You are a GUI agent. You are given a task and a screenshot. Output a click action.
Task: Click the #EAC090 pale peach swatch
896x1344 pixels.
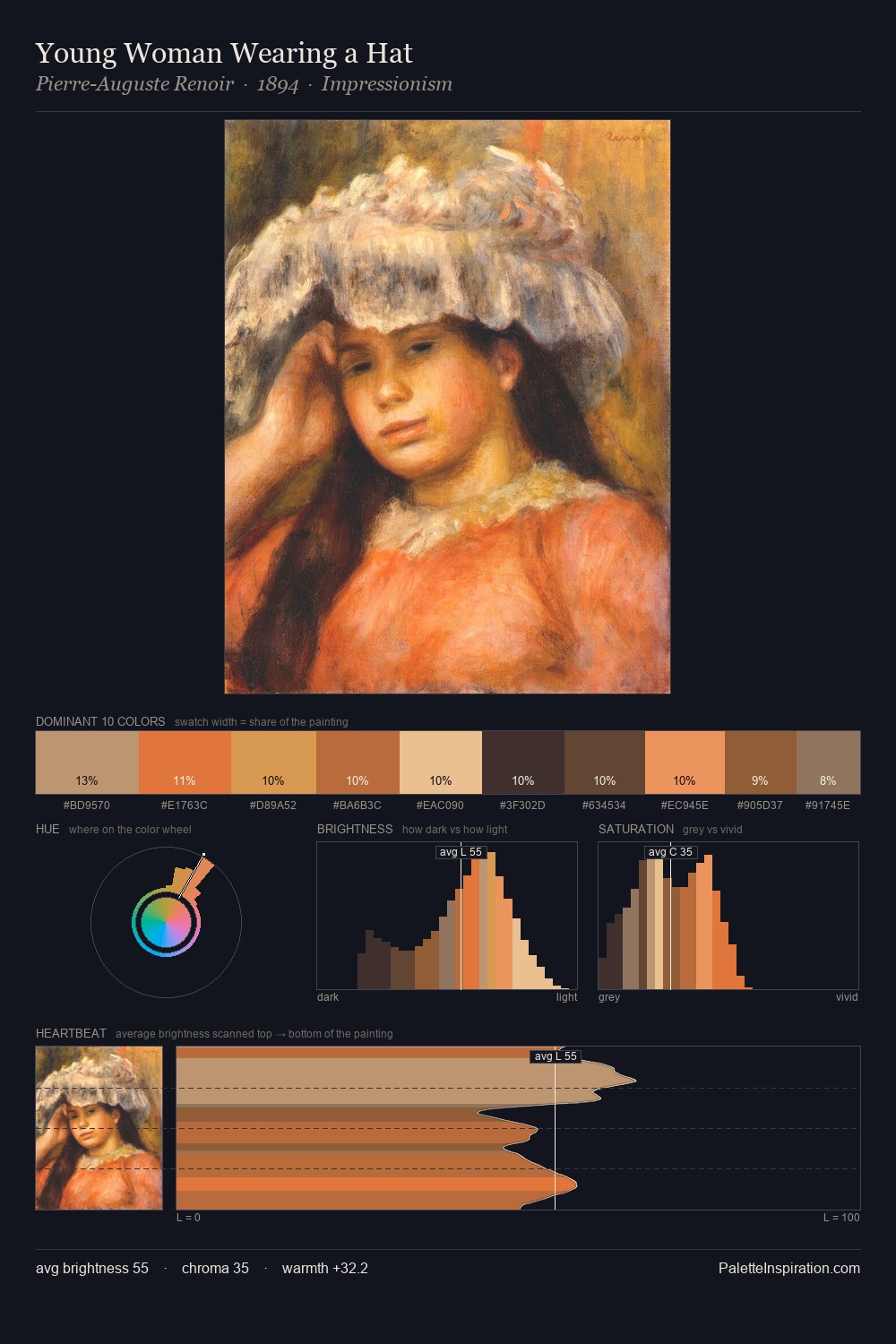pos(441,762)
